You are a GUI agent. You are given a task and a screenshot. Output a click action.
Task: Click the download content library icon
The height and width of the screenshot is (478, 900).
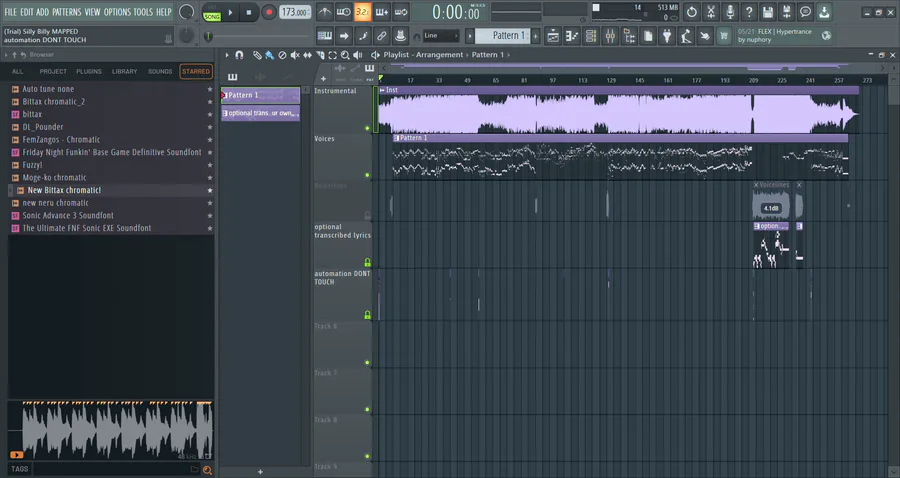[x=824, y=12]
